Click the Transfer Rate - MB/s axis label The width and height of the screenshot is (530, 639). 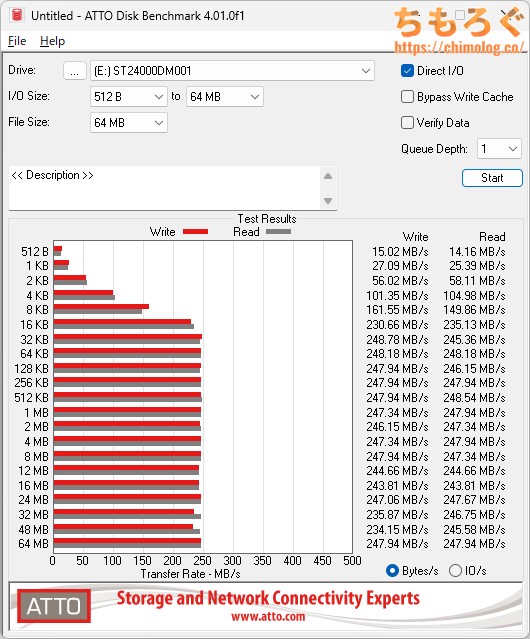(x=190, y=574)
